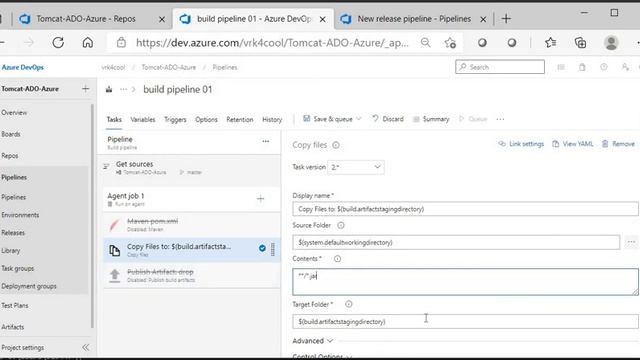Open the Tomcat-ADO-Azure breadcrumb link

(x=169, y=67)
